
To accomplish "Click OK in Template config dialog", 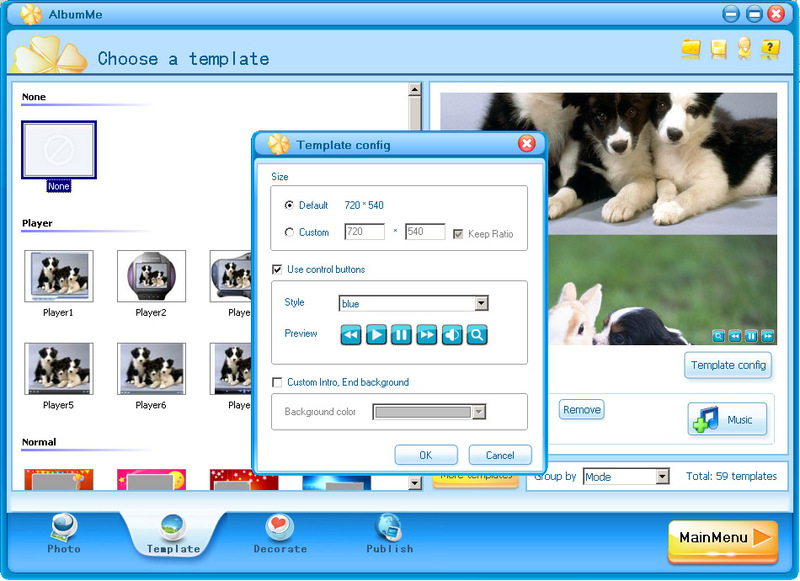I will tap(426, 455).
